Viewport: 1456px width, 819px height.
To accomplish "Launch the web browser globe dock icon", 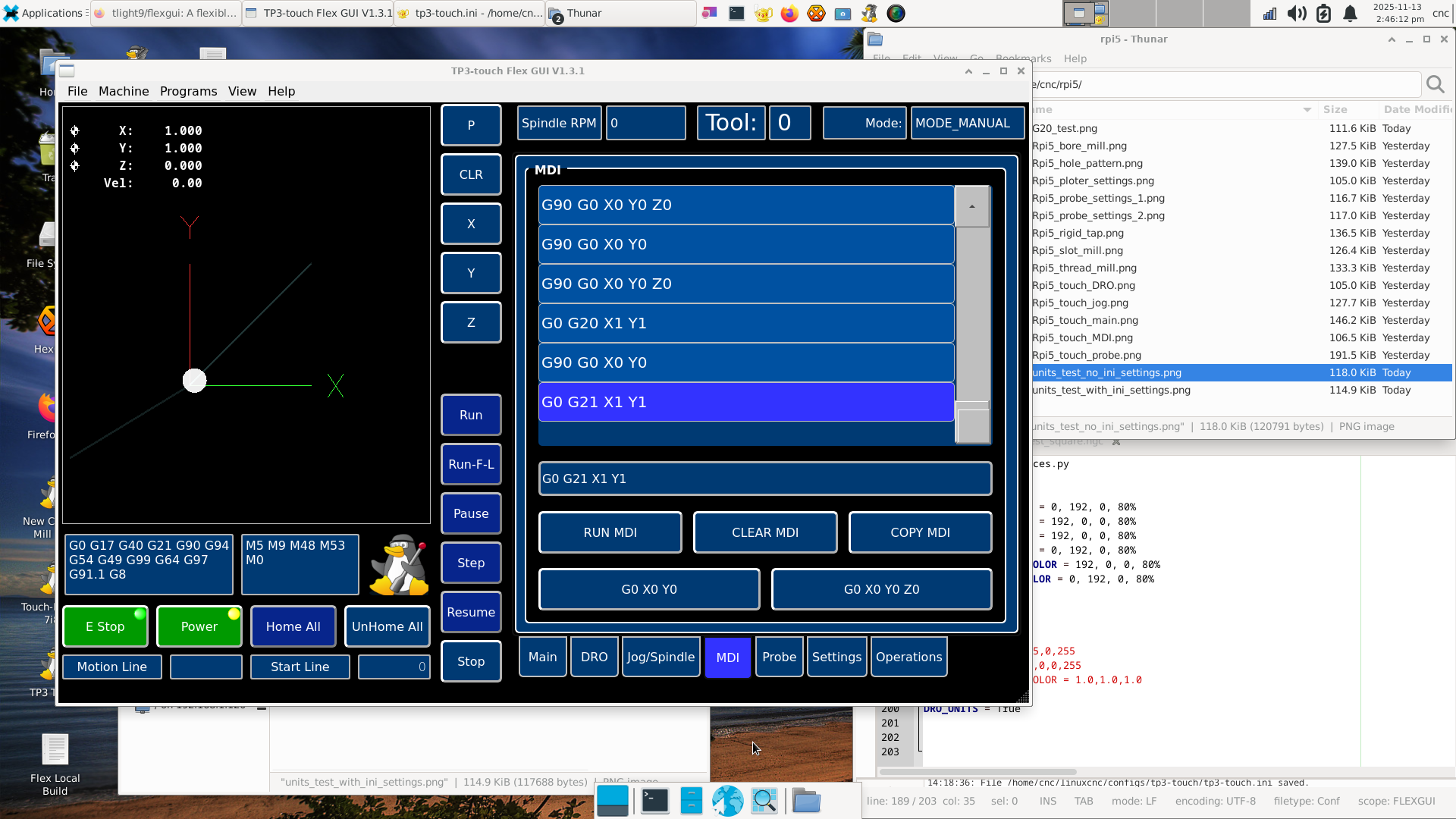I will [727, 801].
